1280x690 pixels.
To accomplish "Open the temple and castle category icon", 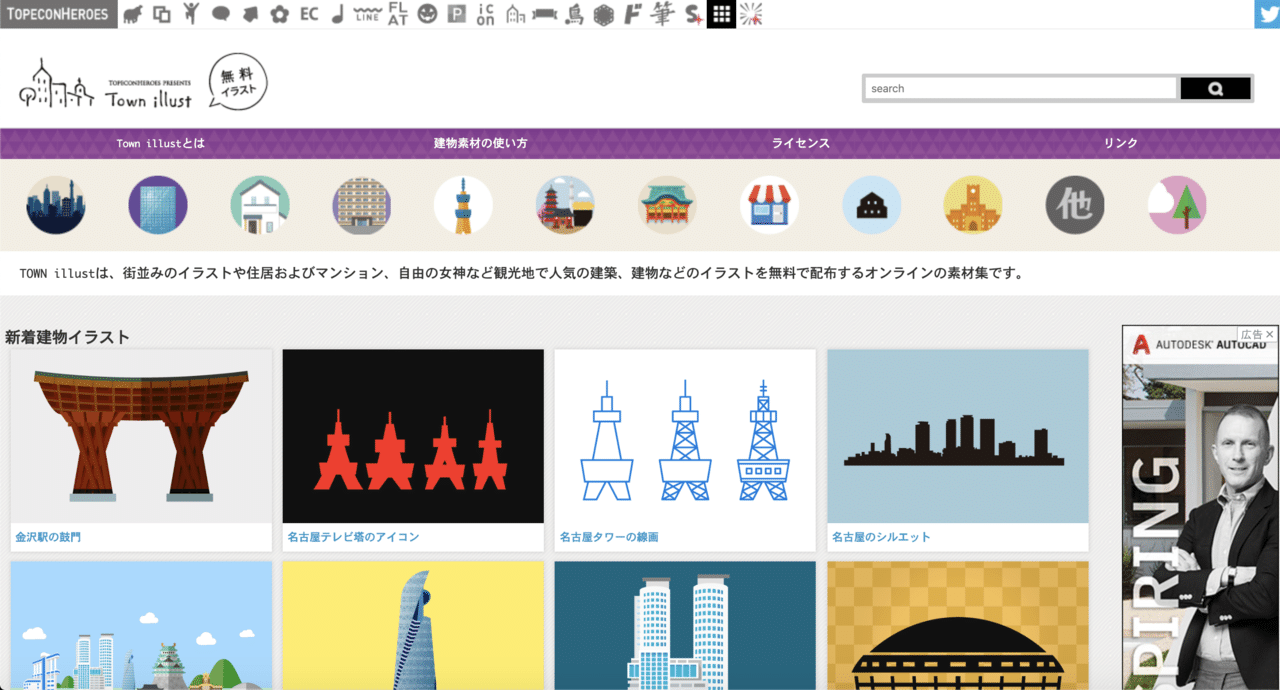I will pyautogui.click(x=565, y=205).
